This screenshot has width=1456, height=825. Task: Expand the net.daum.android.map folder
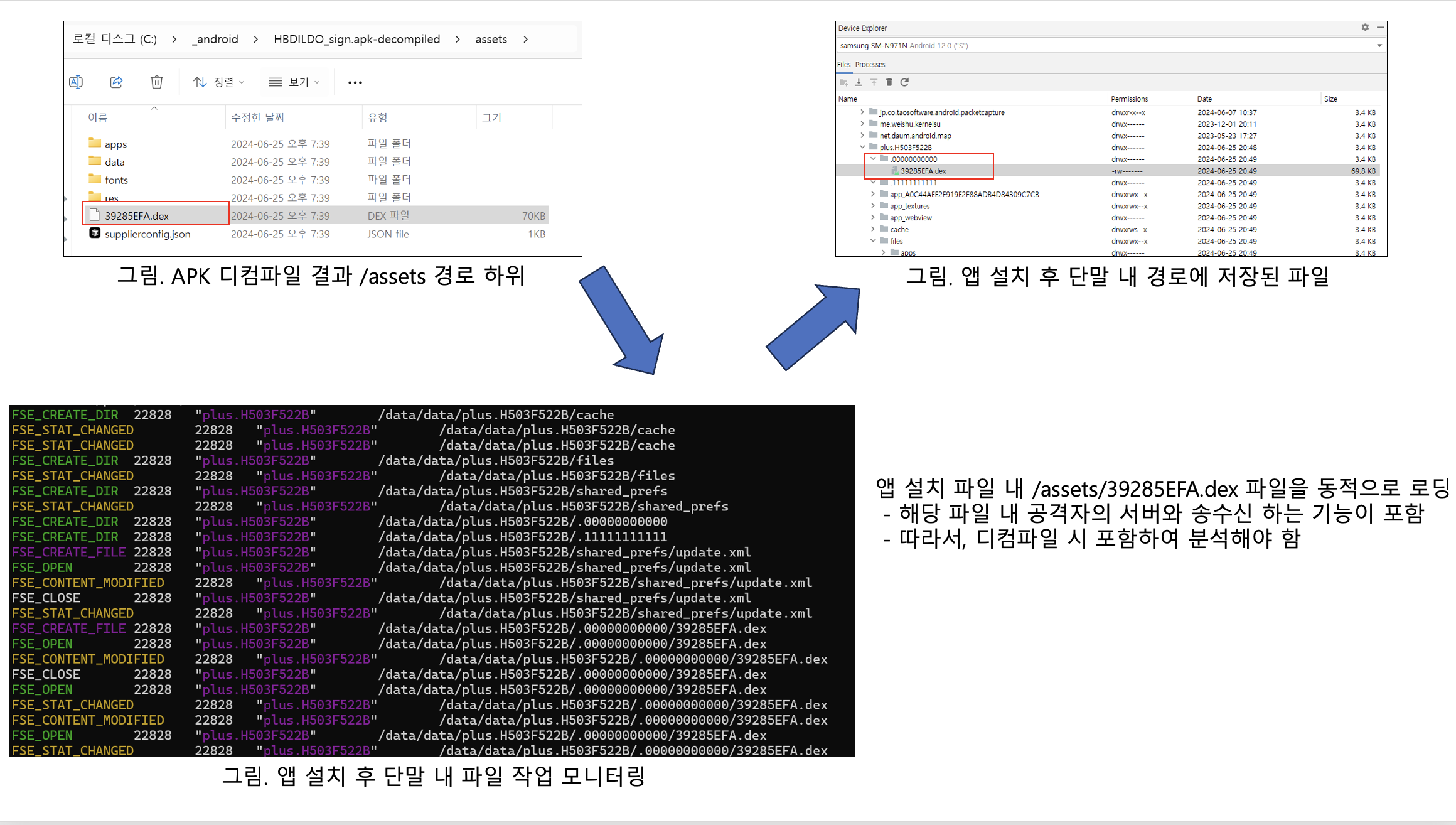[862, 136]
